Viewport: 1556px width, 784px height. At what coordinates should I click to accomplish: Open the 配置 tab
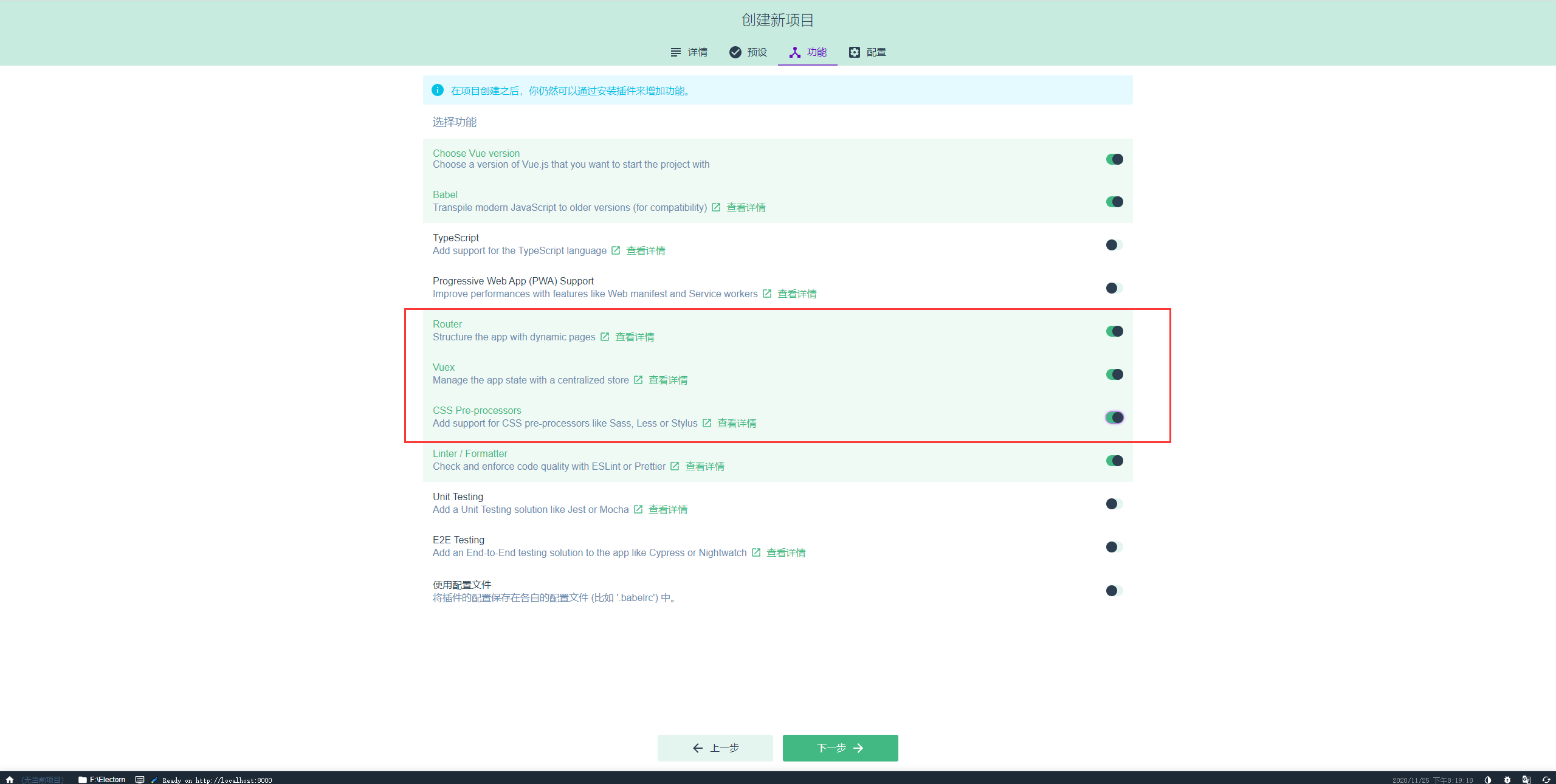pyautogui.click(x=867, y=52)
